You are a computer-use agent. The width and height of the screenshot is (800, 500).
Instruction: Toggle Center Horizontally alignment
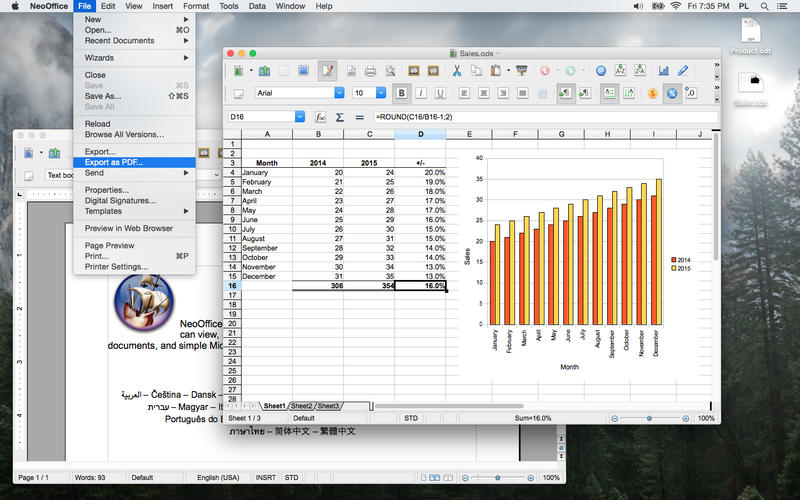tap(484, 93)
